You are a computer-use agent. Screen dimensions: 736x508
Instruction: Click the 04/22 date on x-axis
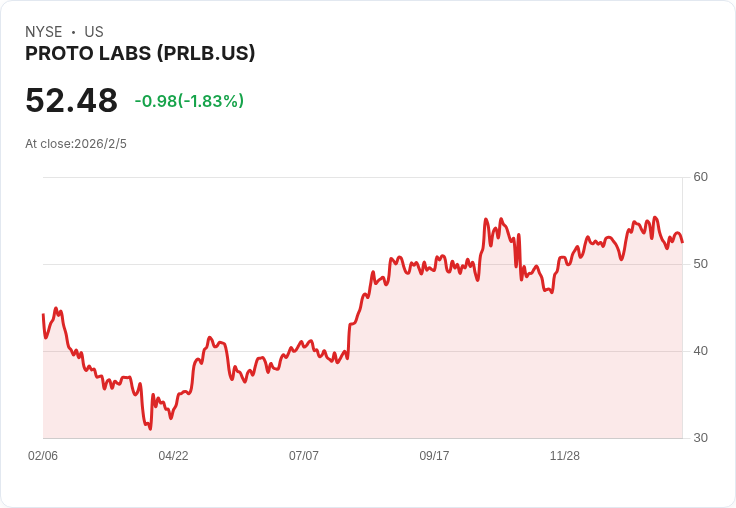[x=173, y=455]
